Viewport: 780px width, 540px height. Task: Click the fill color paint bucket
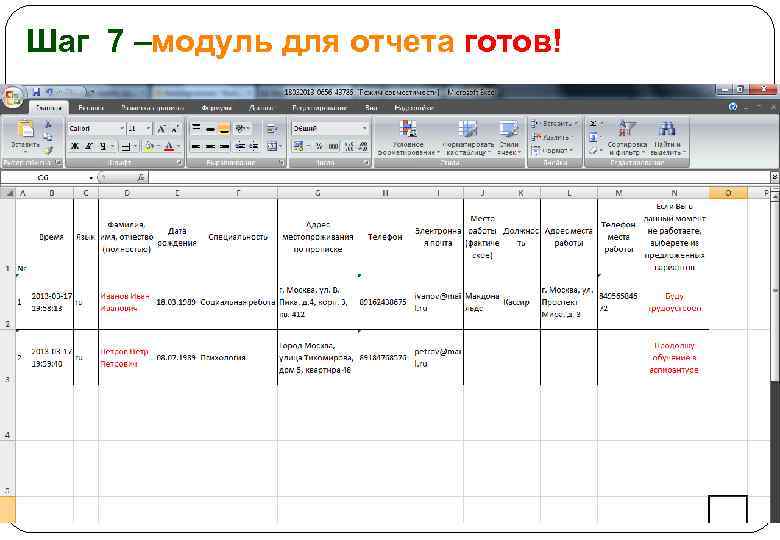click(x=148, y=146)
